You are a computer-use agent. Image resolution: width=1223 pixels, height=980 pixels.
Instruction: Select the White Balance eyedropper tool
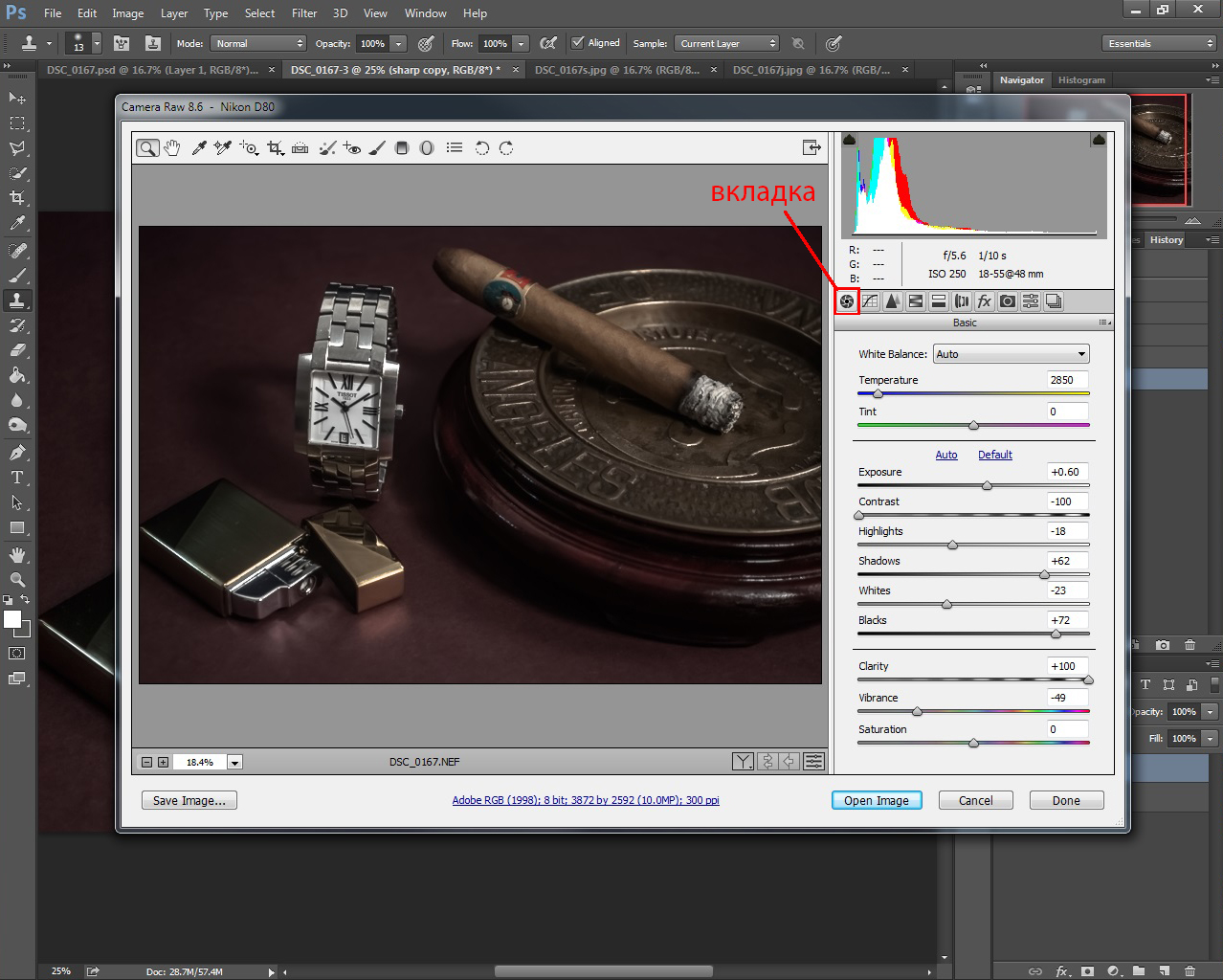click(198, 147)
